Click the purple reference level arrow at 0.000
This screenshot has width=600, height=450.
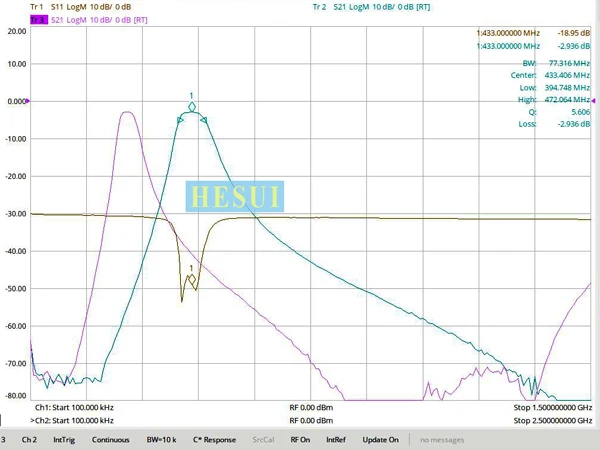coord(28,101)
